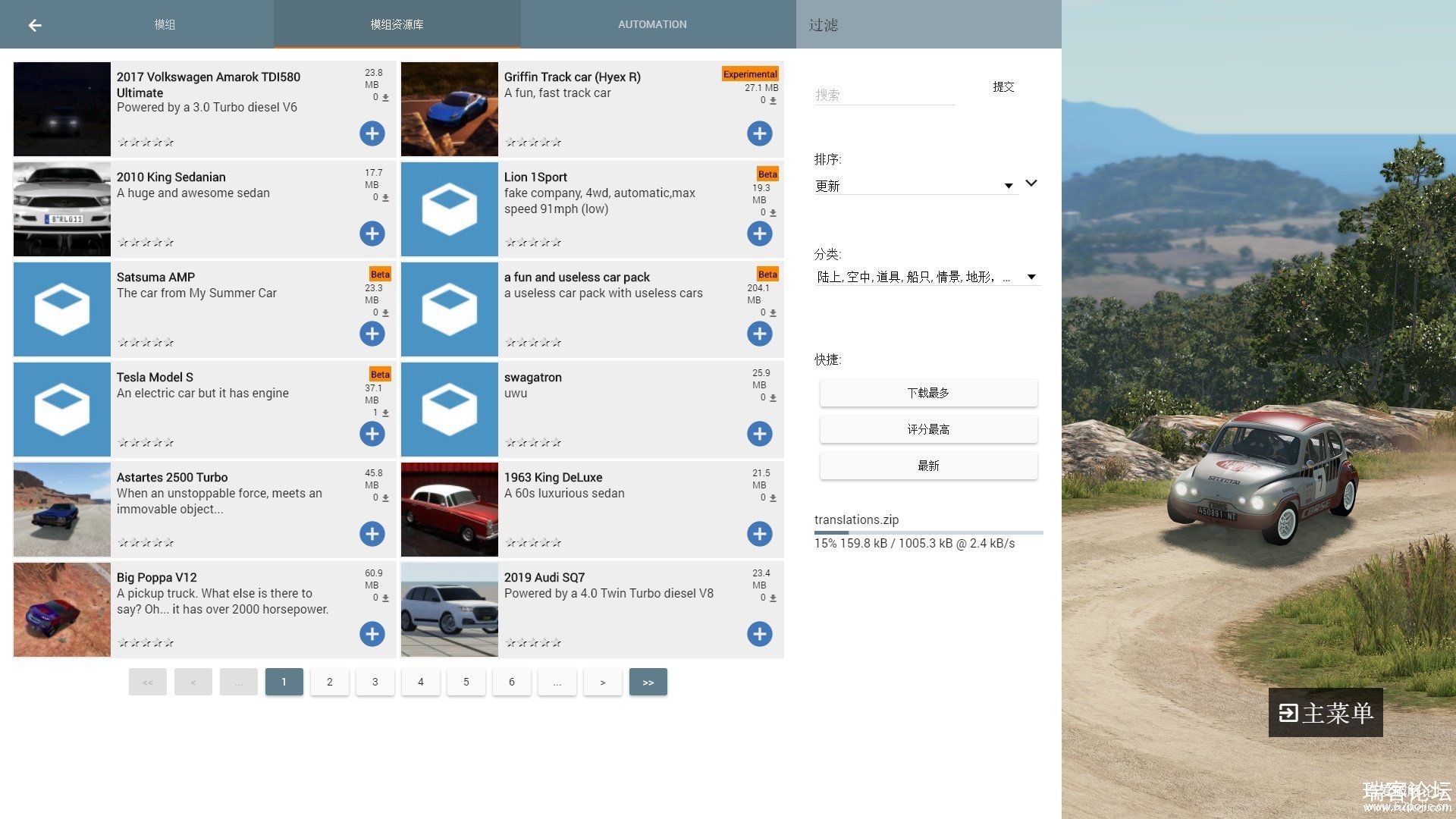Go to next page arrow

[602, 682]
